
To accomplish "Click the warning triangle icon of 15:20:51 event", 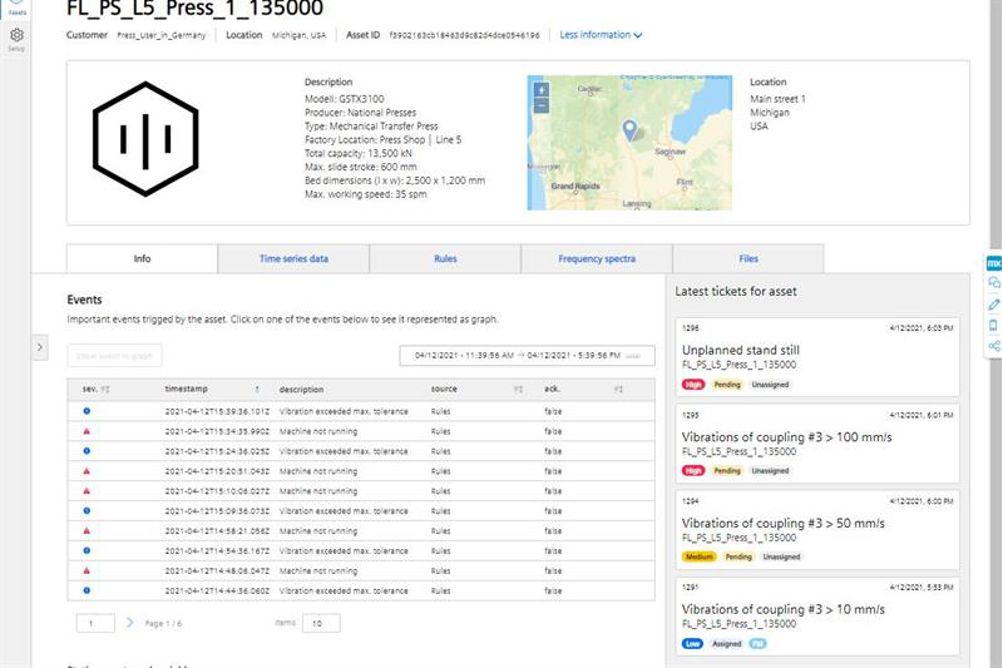I will (x=87, y=471).
